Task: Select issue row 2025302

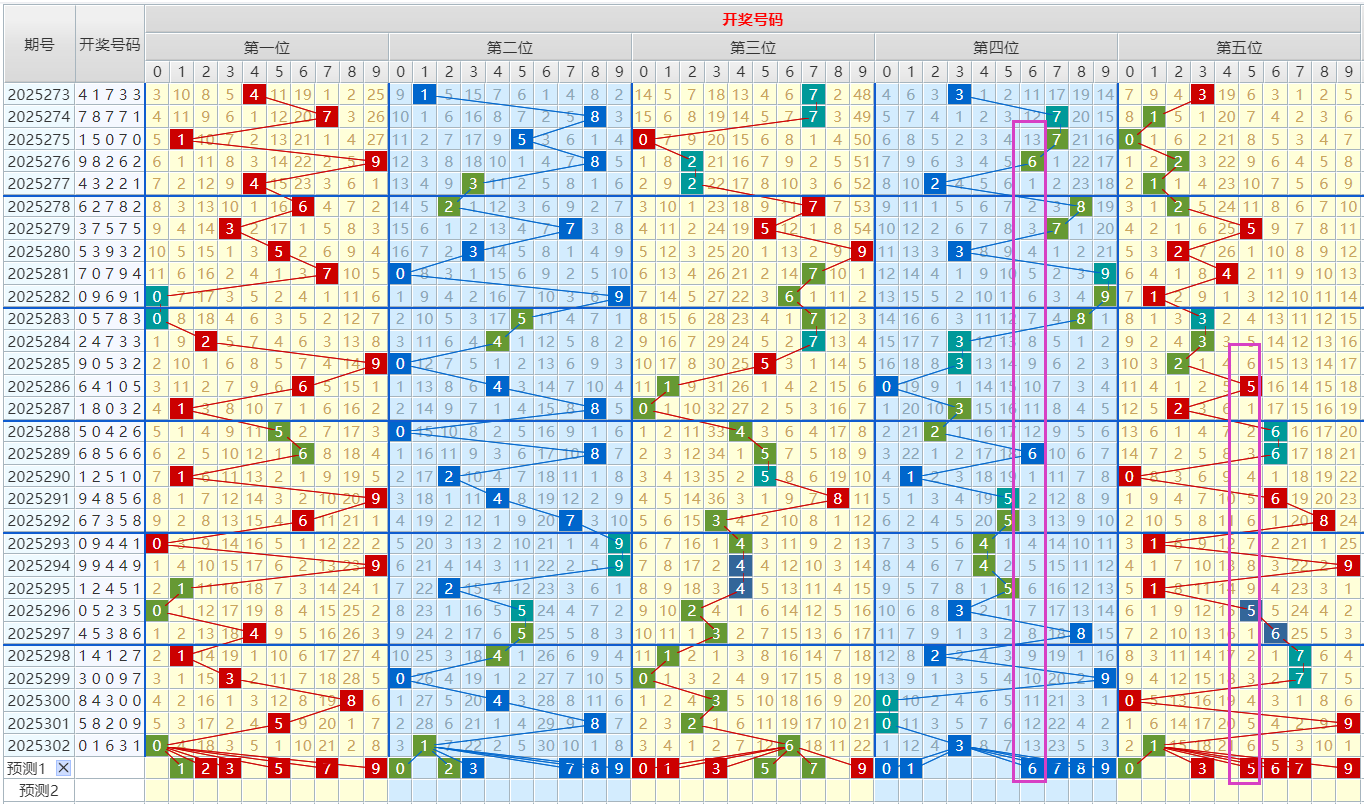Action: pos(39,745)
